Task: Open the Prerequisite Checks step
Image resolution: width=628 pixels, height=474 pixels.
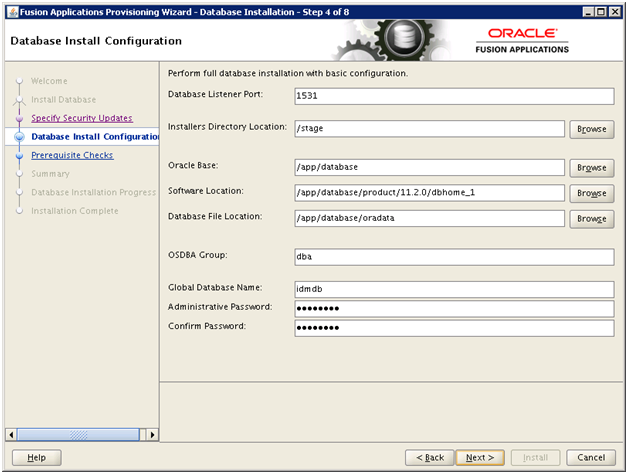Action: pos(72,155)
